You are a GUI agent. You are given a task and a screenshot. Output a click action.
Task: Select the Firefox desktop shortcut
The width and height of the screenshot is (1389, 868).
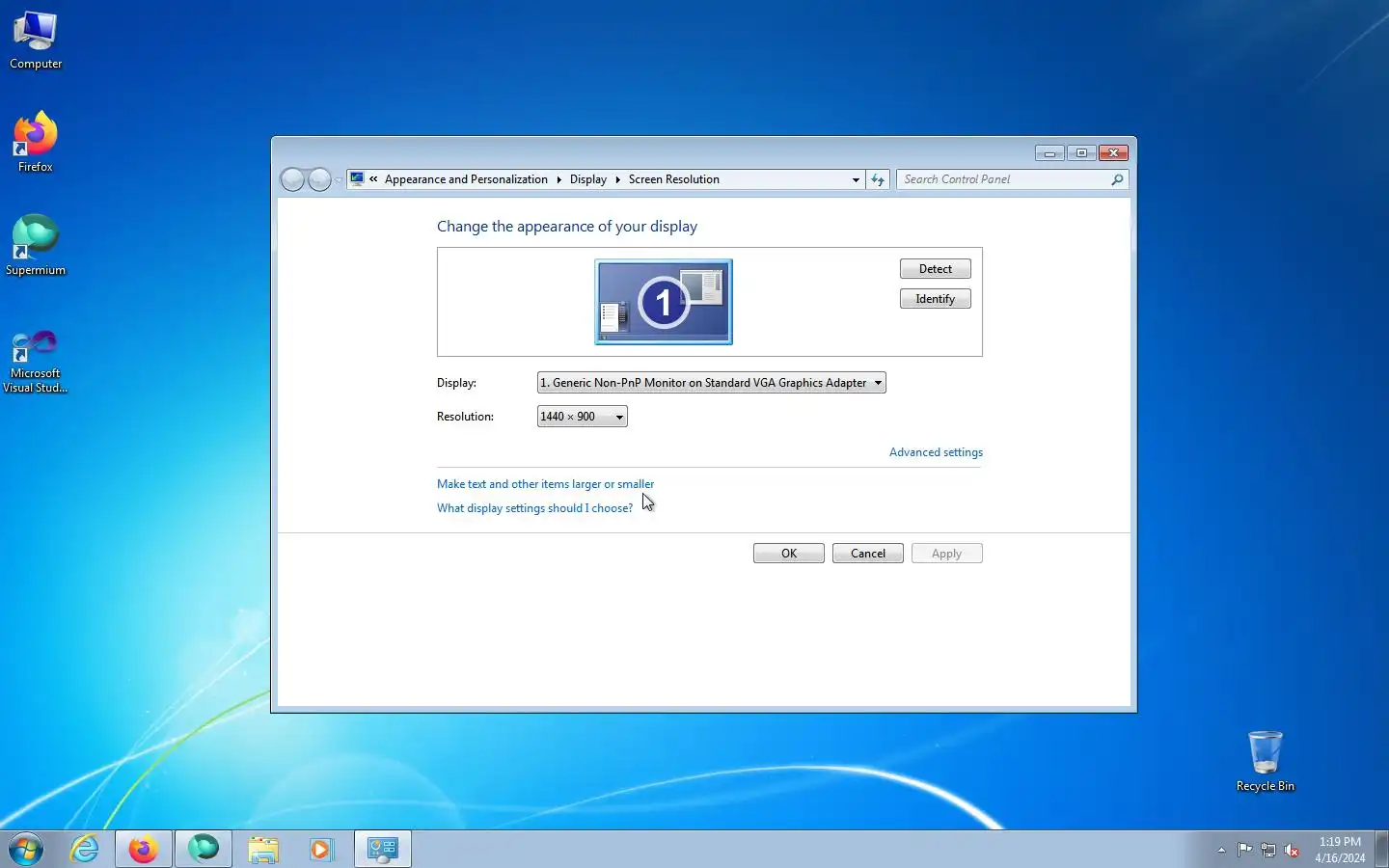click(x=36, y=143)
